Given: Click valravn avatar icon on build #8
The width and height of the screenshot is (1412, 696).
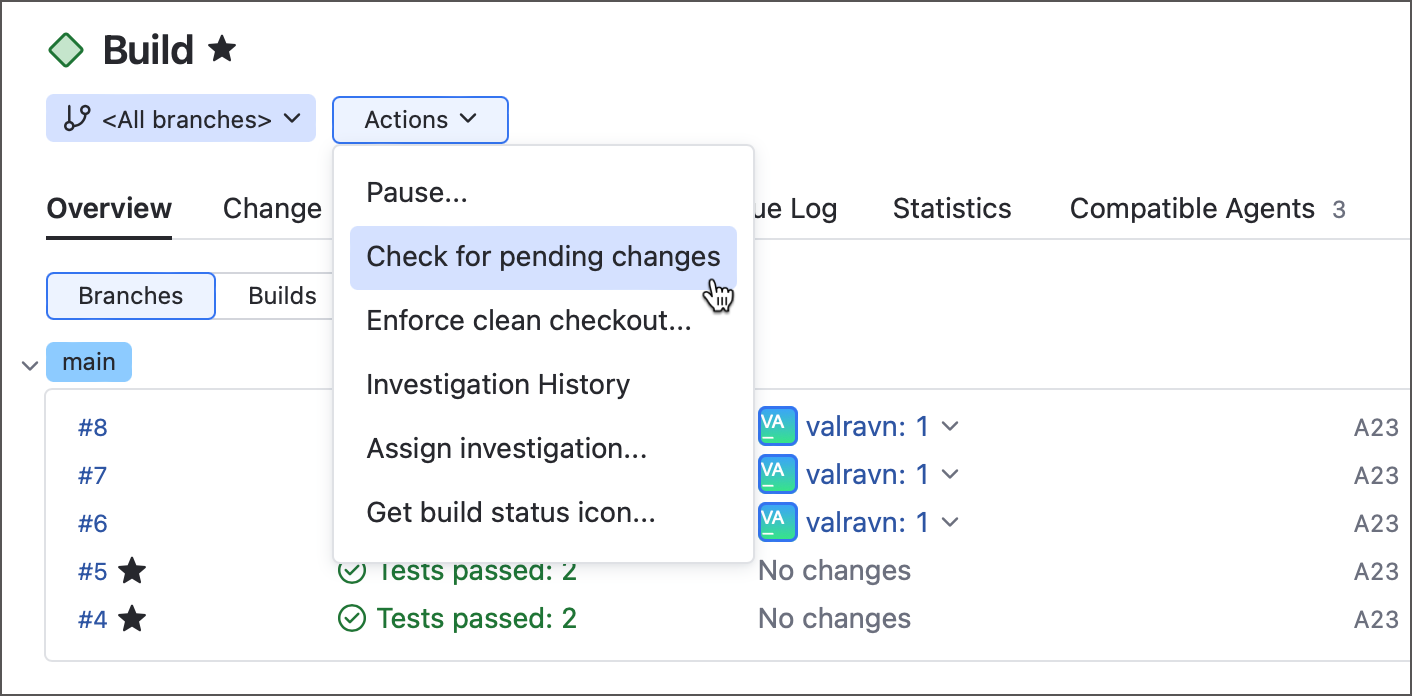Looking at the screenshot, I should coord(777,426).
